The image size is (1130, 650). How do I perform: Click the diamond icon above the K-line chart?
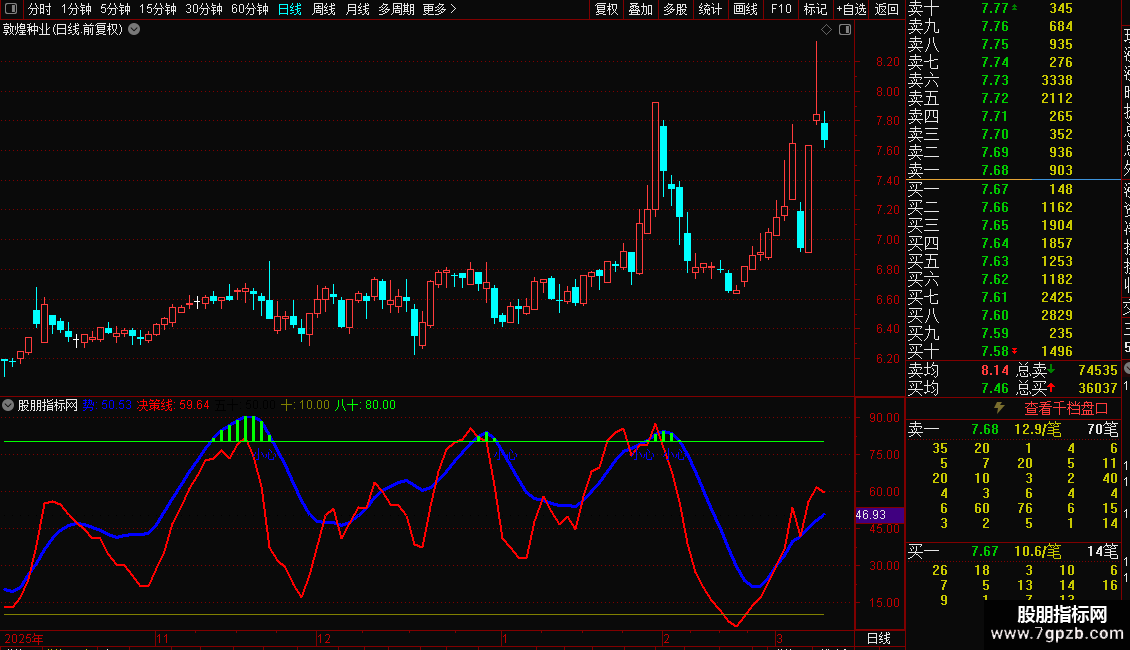click(x=827, y=30)
